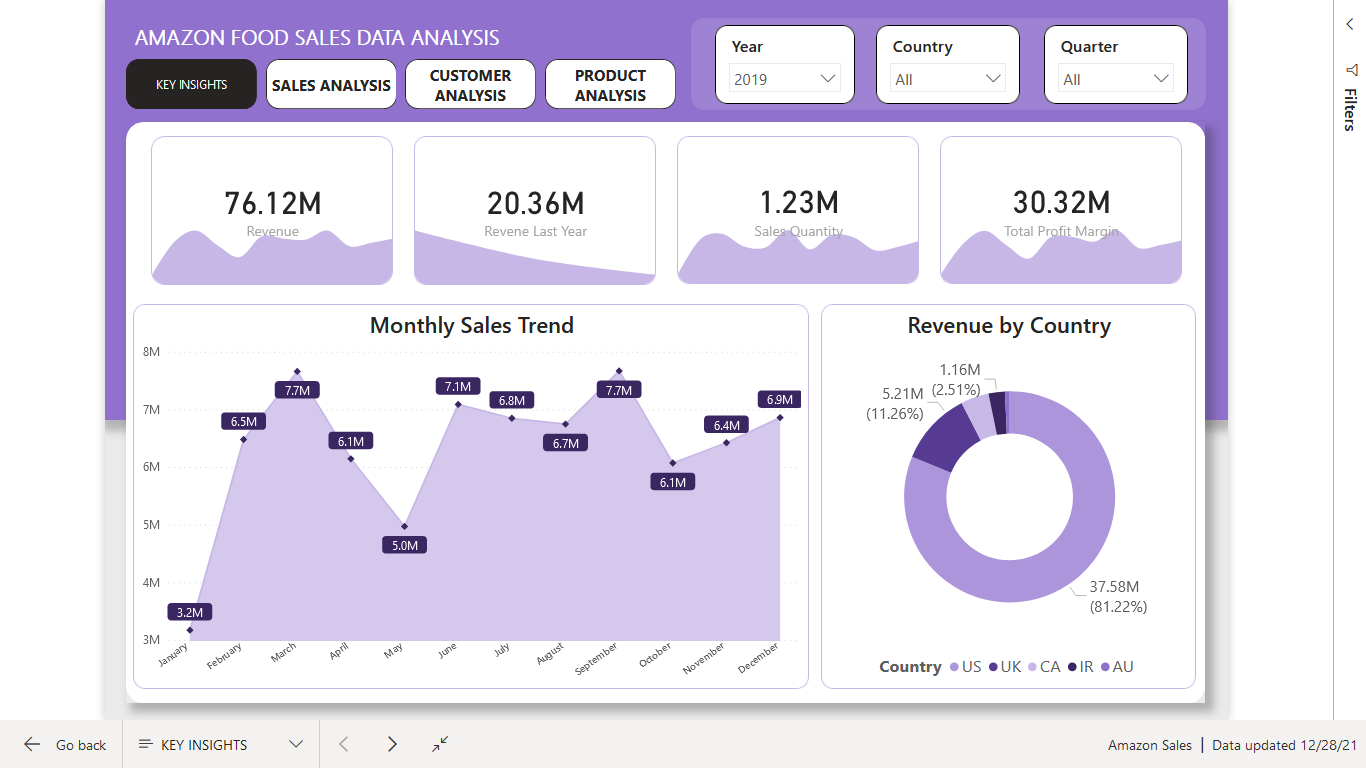Click the Filters funnel icon

[1351, 70]
